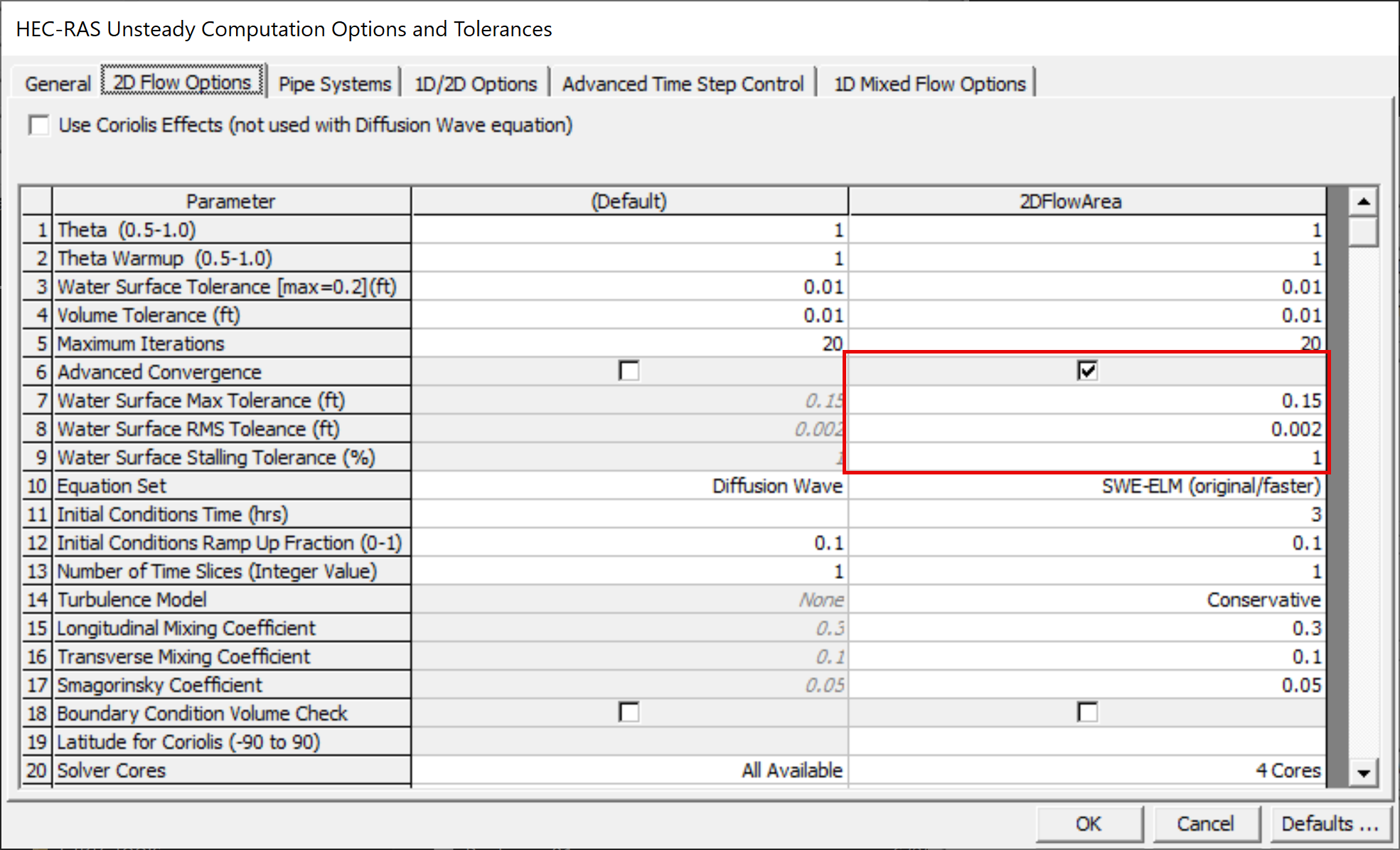Click "Theta Warmup (0.5-1.0)" label
The image size is (1400, 850).
click(x=165, y=258)
